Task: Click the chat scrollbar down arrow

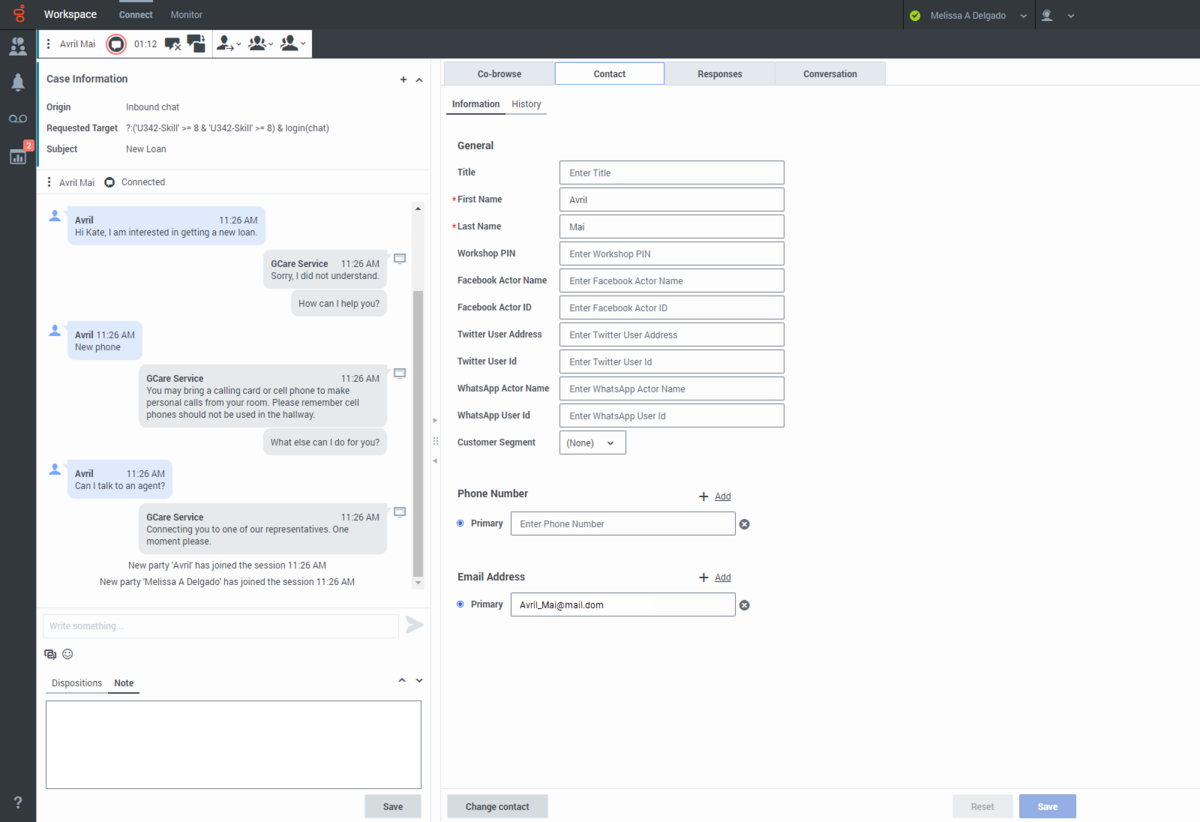Action: click(418, 583)
